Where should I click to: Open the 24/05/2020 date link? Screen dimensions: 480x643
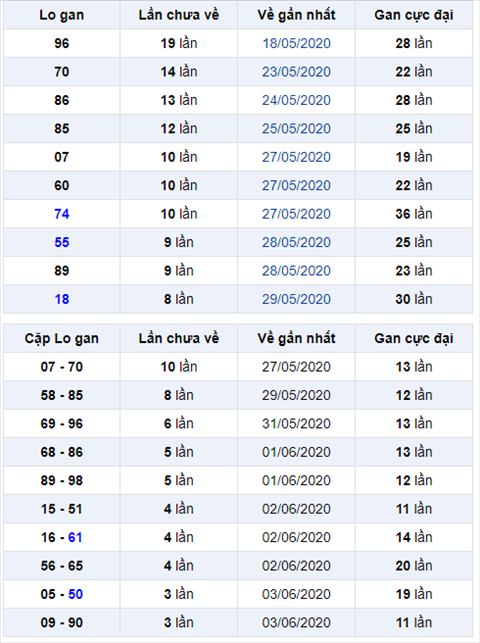(x=296, y=100)
